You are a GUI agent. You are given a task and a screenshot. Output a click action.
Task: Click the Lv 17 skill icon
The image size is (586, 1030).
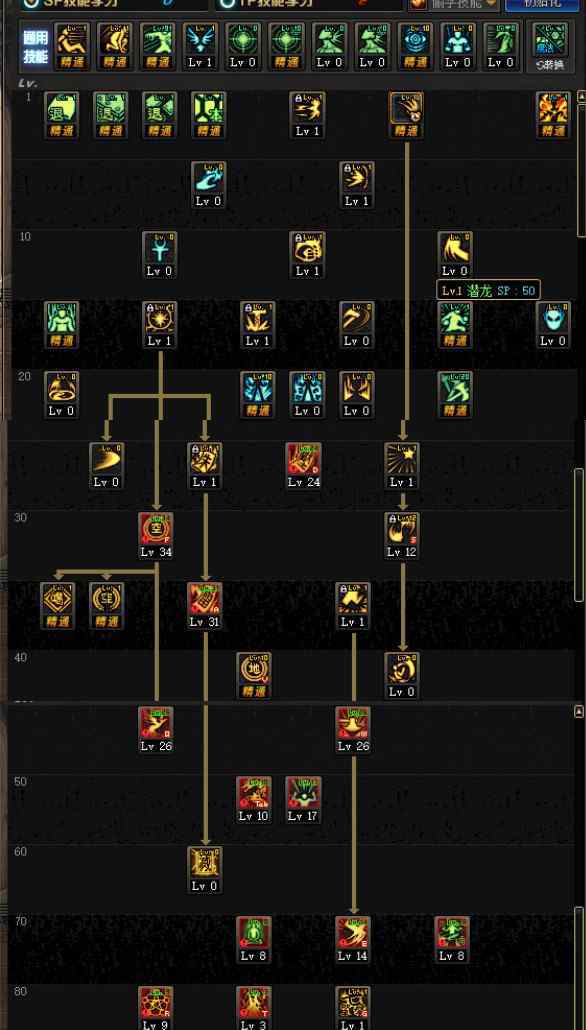tap(304, 794)
